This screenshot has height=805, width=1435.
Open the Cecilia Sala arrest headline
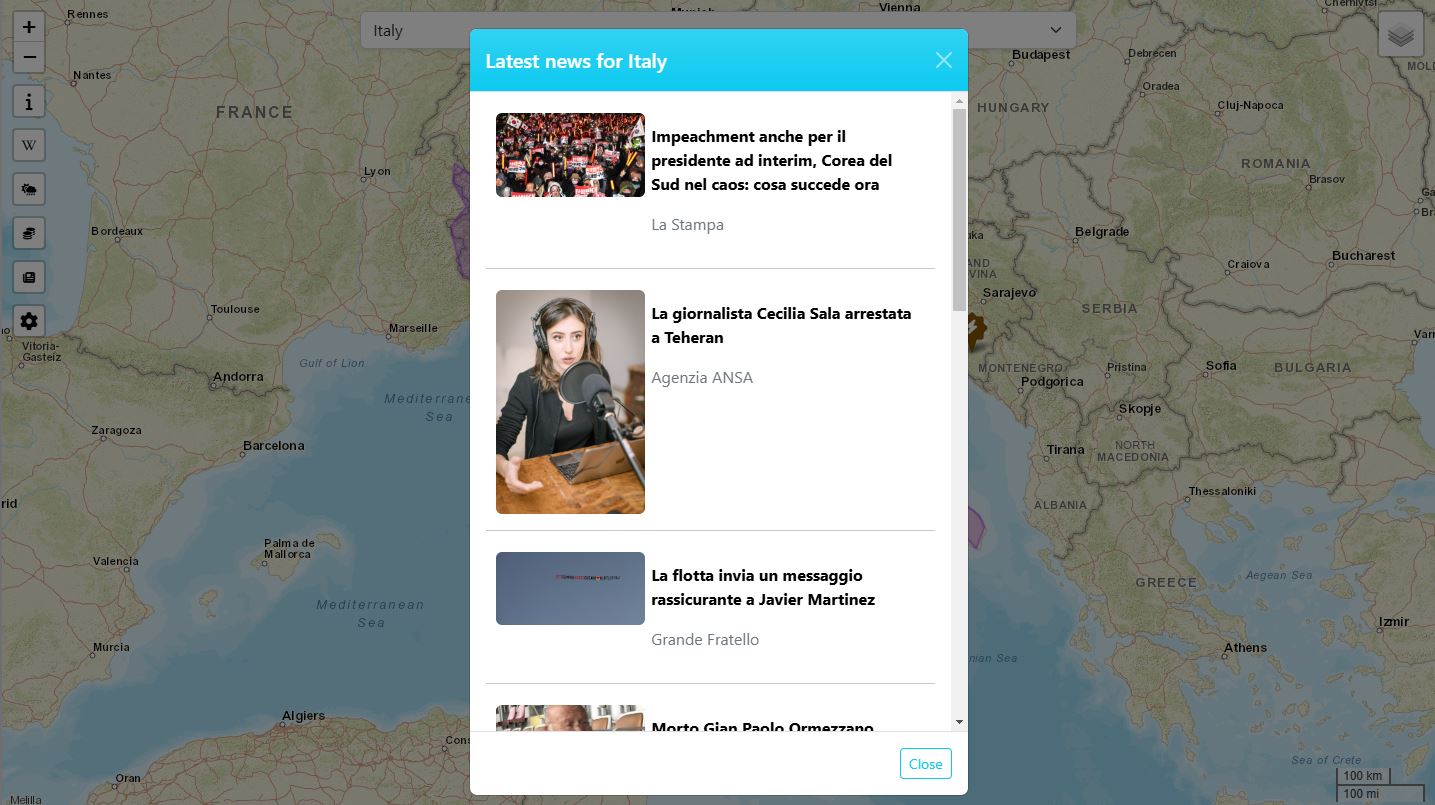click(x=781, y=325)
